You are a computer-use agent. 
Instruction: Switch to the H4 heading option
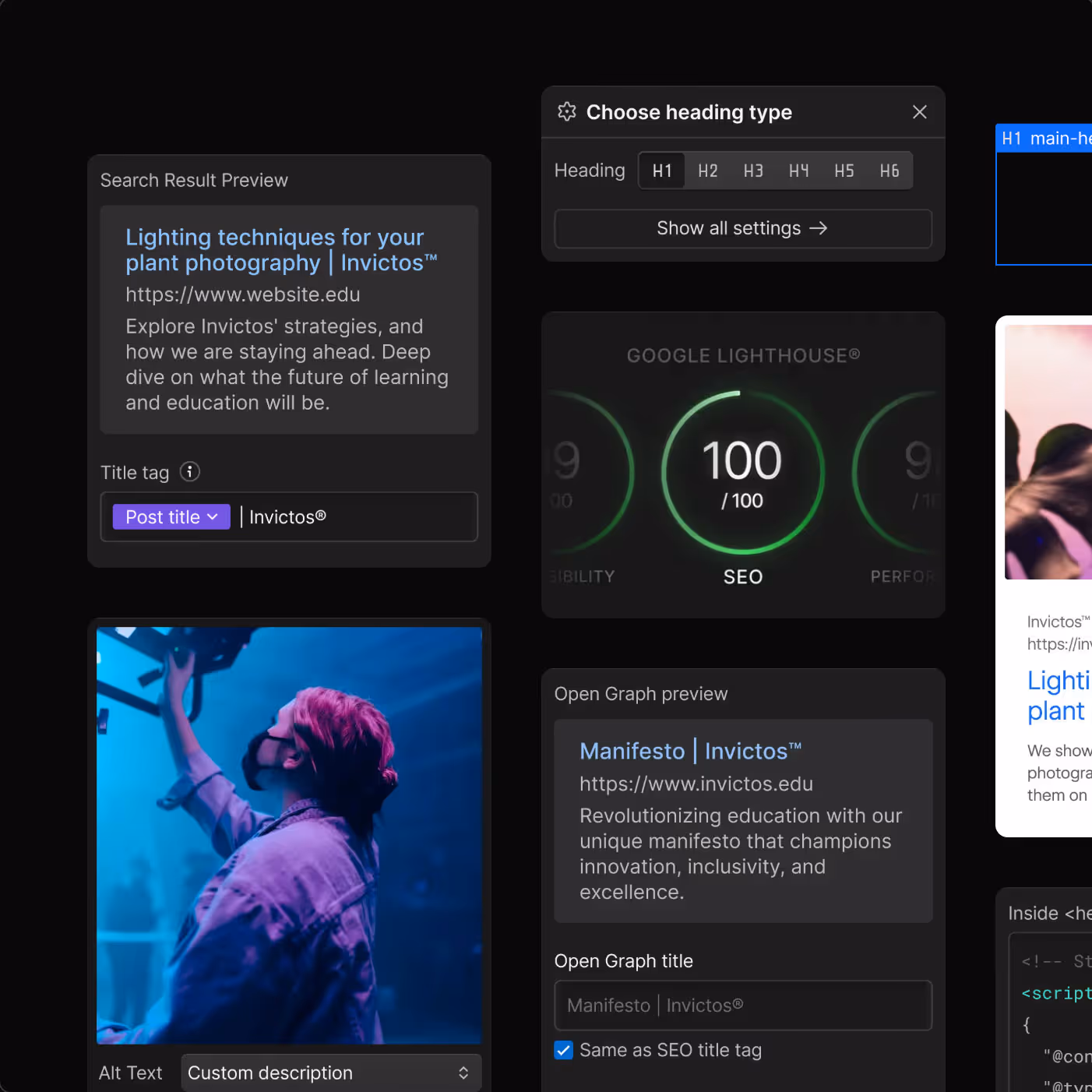pyautogui.click(x=798, y=170)
